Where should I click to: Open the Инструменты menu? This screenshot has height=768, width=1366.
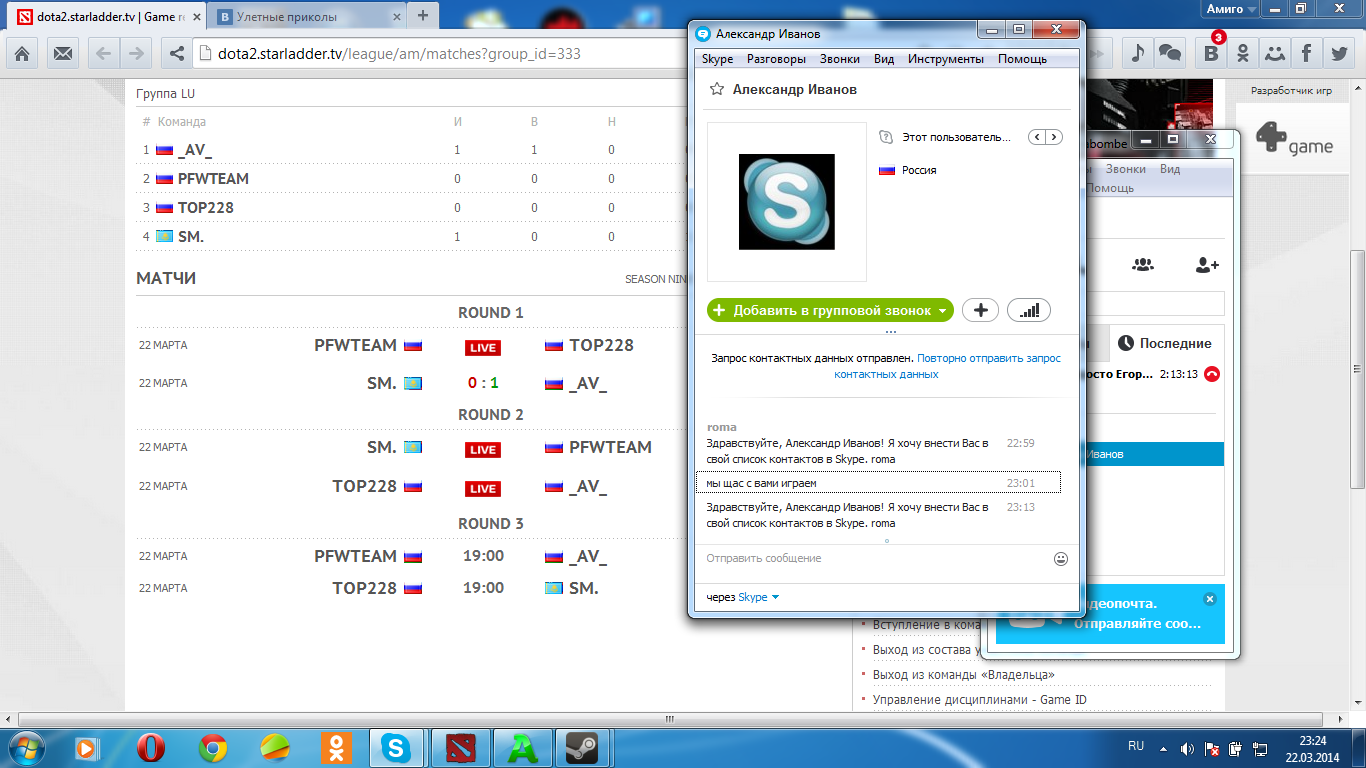(946, 59)
